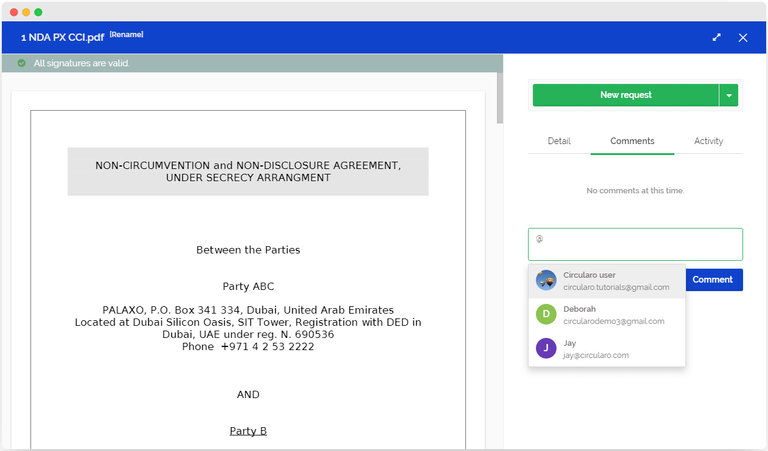Screen dimensions: 768x451
Task: Click Jay's purple J avatar
Action: pyautogui.click(x=546, y=348)
